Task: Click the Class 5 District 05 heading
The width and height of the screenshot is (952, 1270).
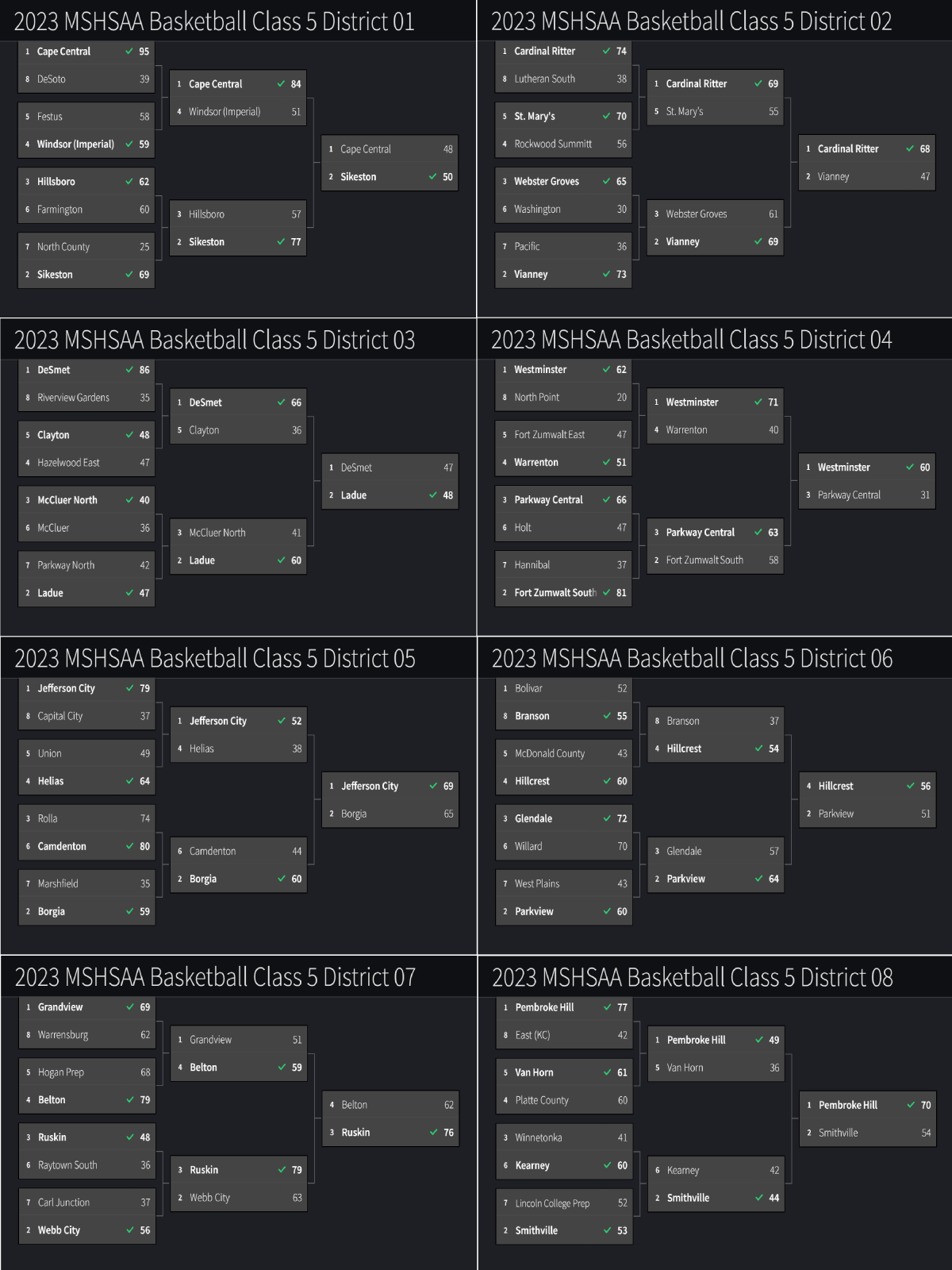Action: (215, 659)
